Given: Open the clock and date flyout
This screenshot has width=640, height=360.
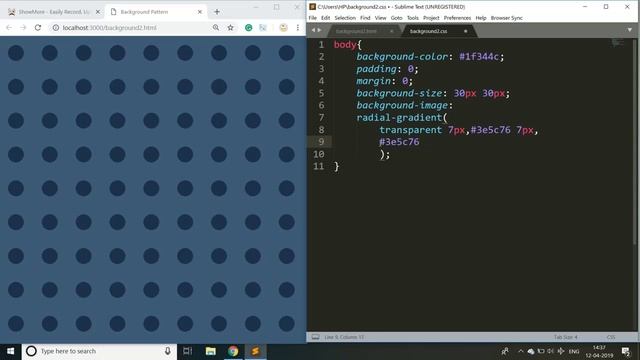Looking at the screenshot, I should click(x=599, y=351).
